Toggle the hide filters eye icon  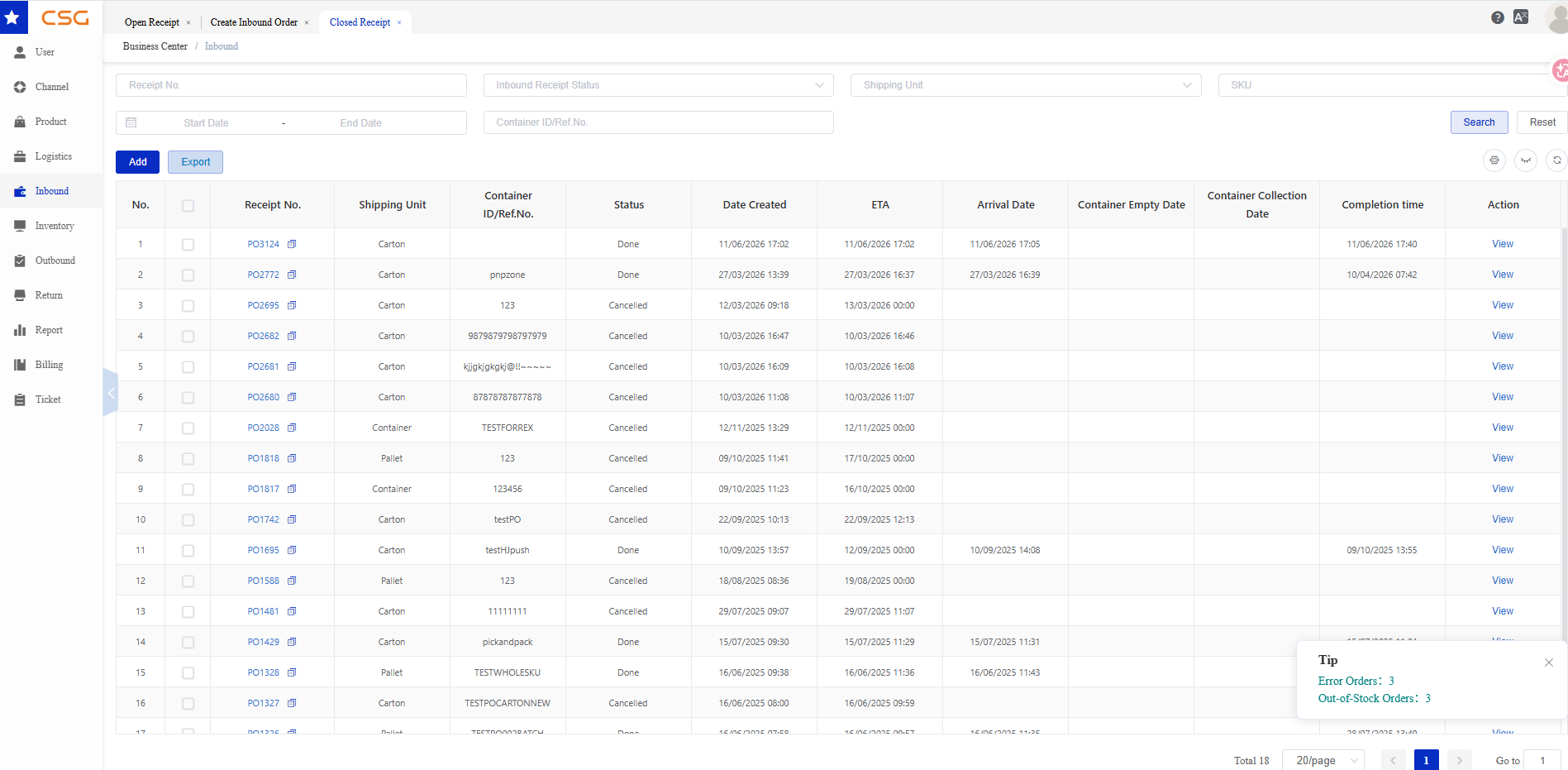click(1526, 160)
